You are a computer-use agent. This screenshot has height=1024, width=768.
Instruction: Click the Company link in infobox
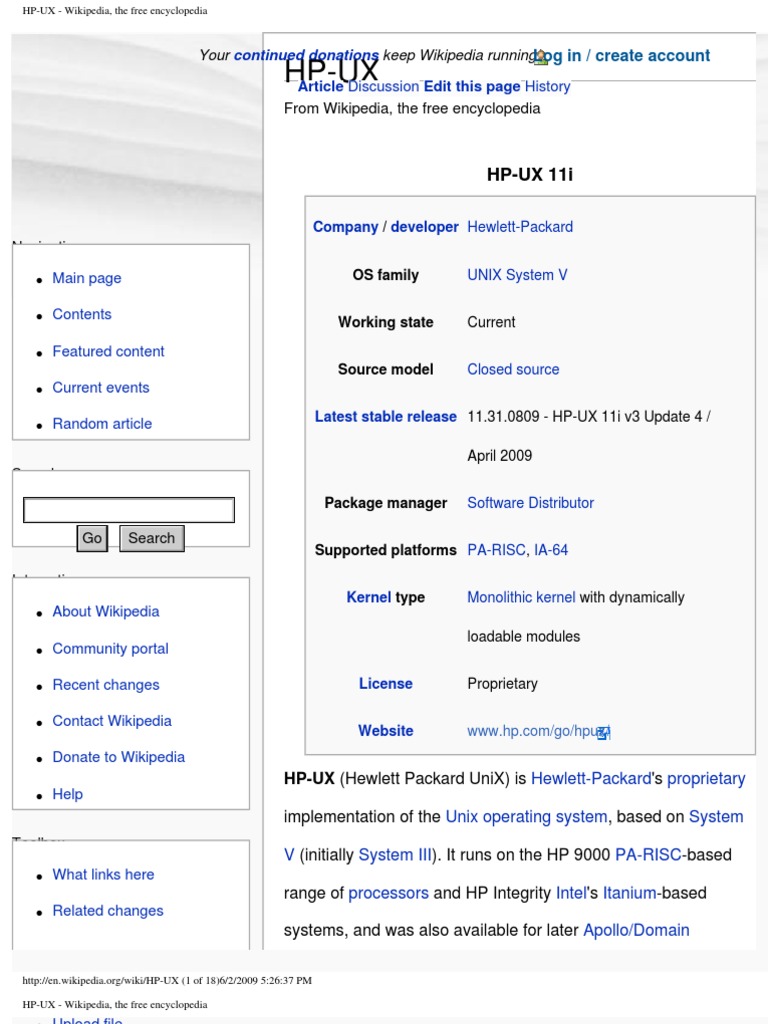(x=345, y=227)
